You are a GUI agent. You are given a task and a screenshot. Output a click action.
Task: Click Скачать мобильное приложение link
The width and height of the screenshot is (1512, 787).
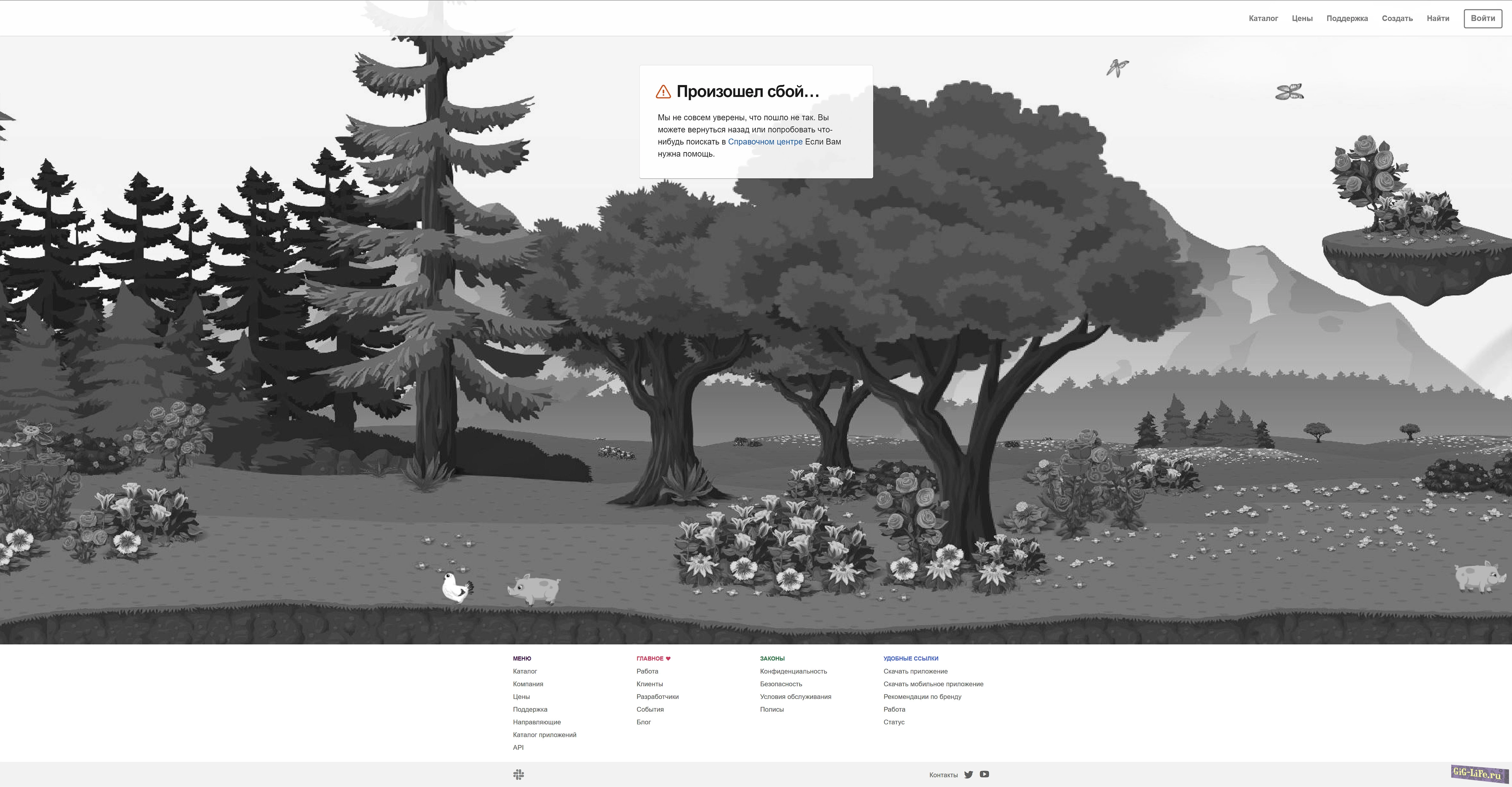coord(933,684)
